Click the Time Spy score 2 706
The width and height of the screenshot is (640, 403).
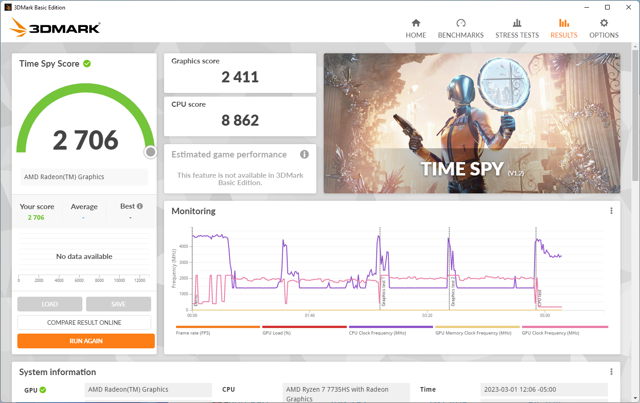point(86,140)
